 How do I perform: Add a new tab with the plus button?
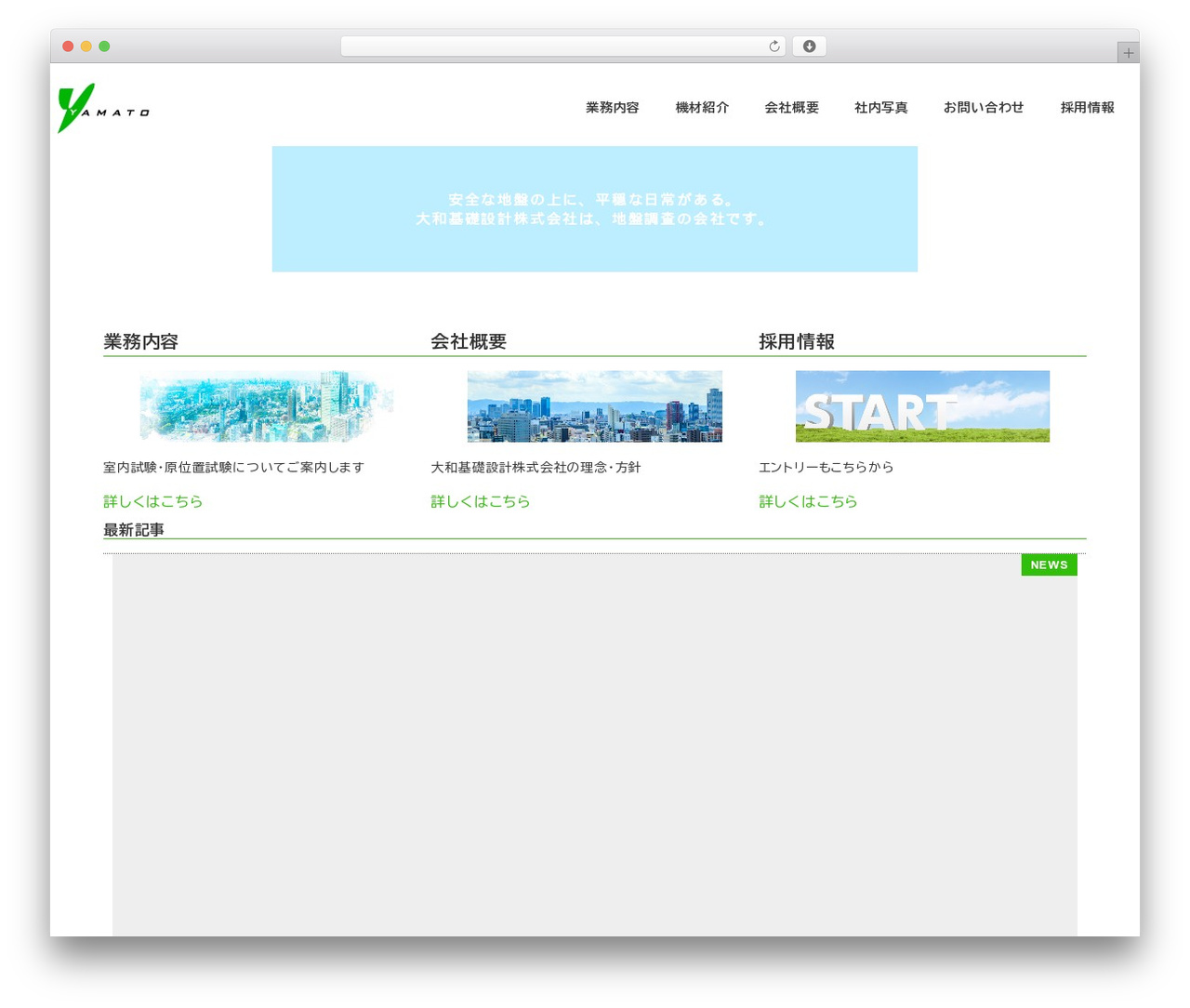click(1128, 53)
